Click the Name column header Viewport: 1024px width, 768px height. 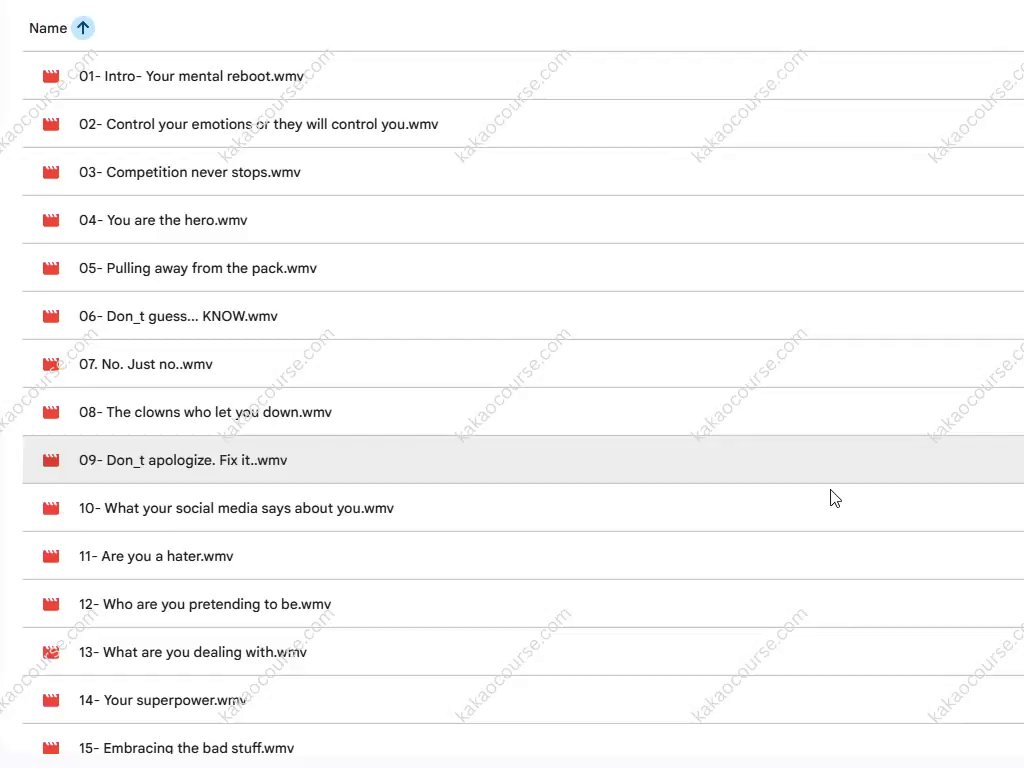[48, 28]
